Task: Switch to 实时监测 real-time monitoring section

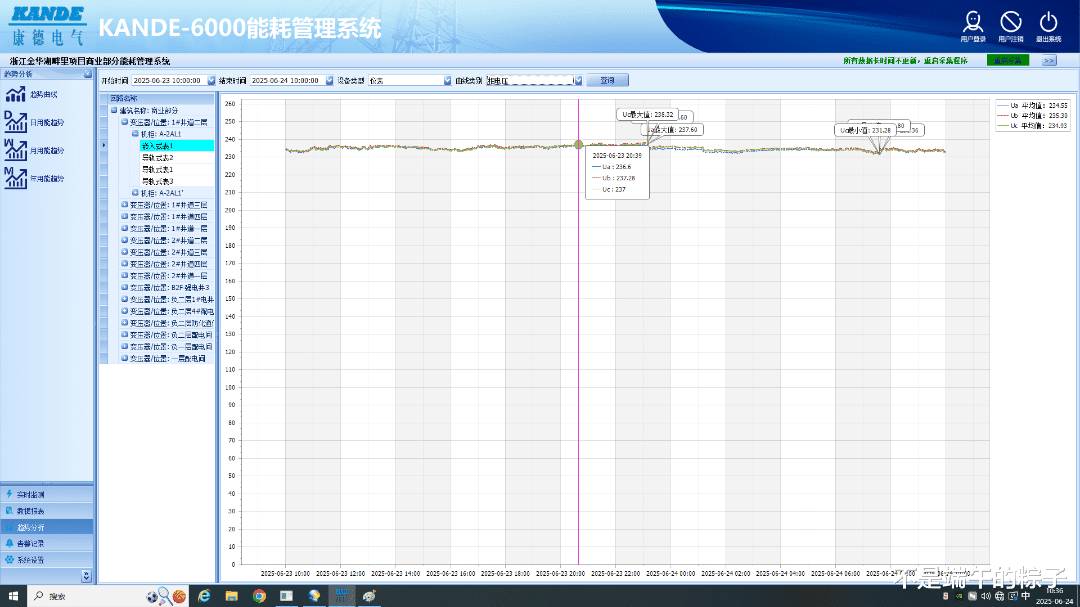Action: pyautogui.click(x=47, y=495)
